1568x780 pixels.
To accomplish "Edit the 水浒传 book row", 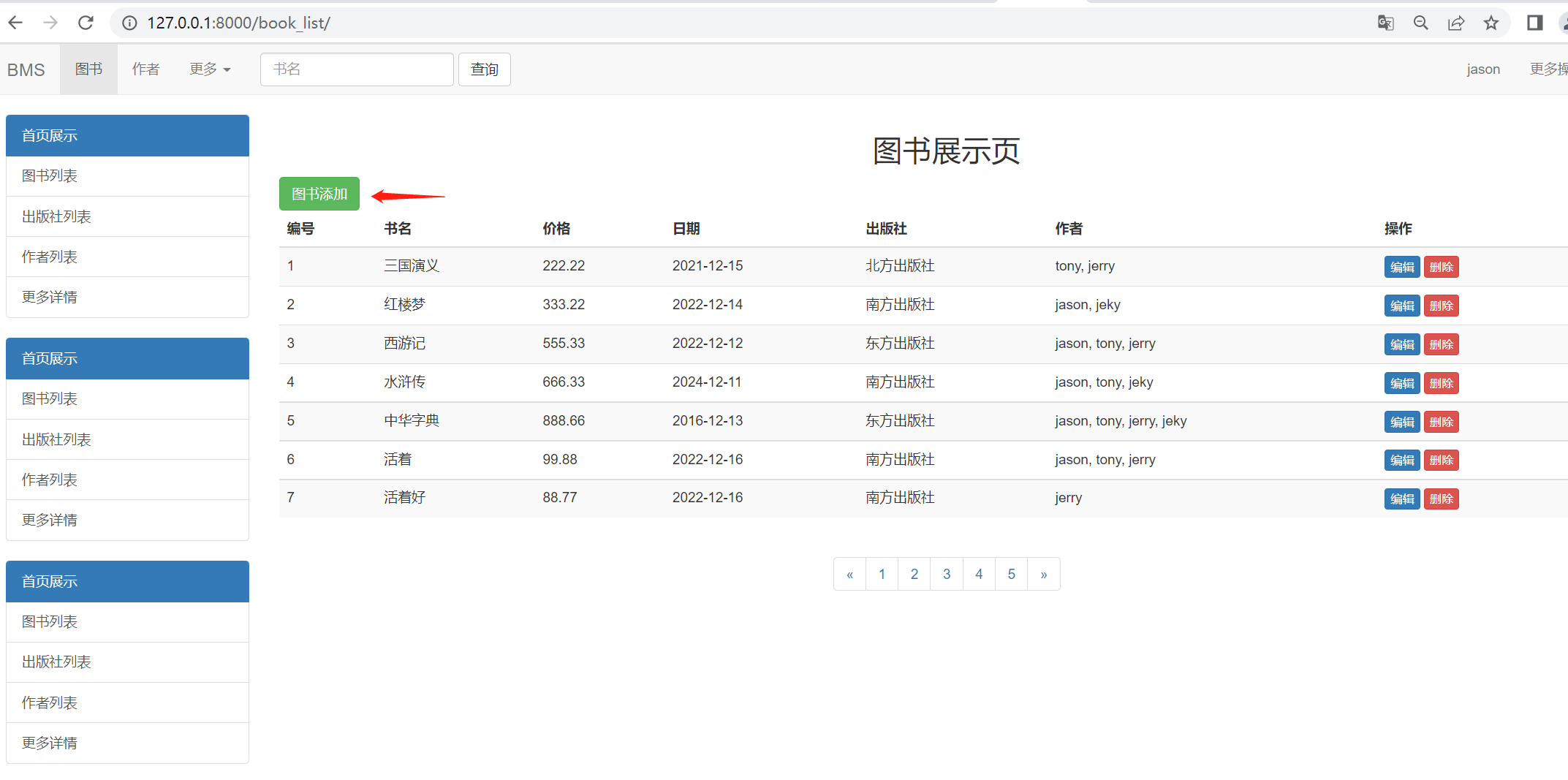I will (x=1402, y=383).
